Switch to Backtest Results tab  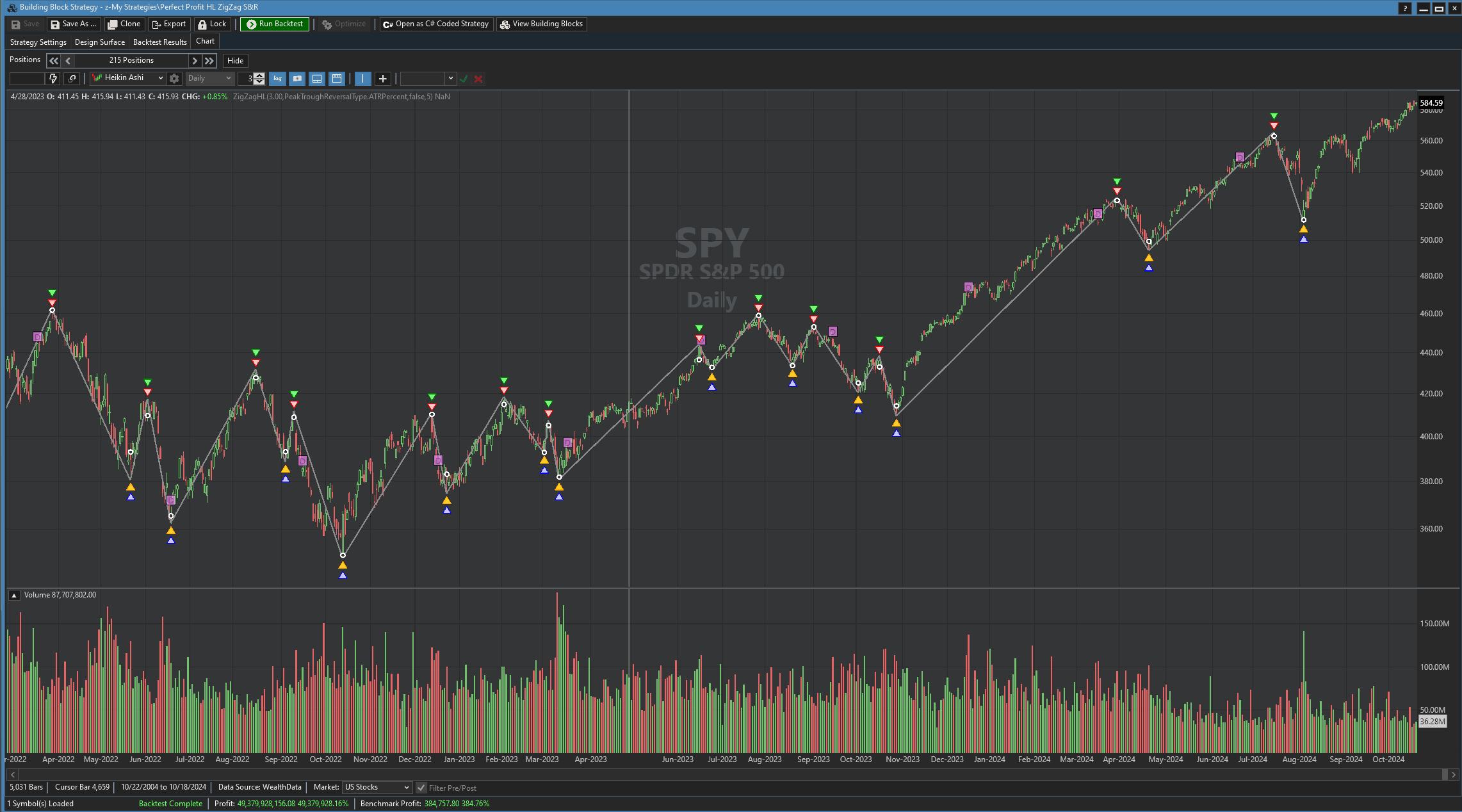tap(159, 42)
